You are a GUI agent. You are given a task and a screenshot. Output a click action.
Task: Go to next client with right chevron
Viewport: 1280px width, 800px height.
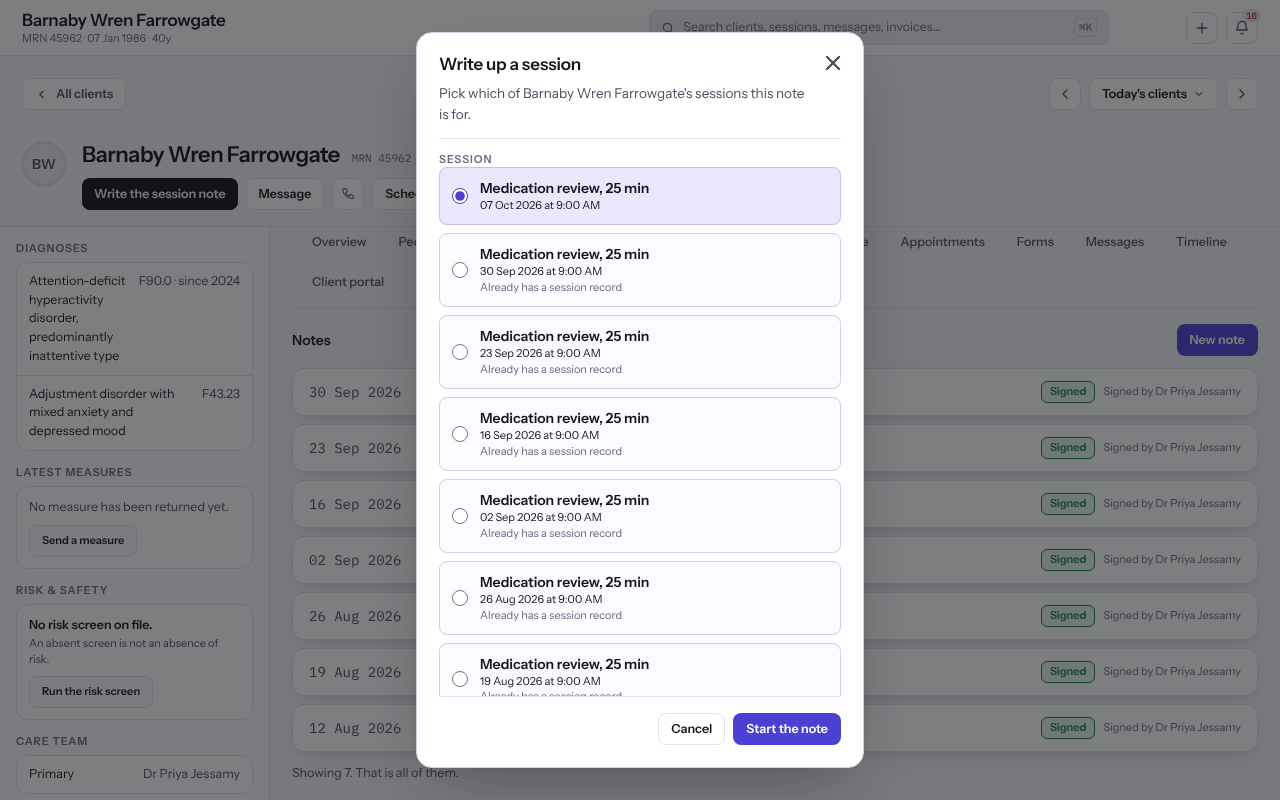[x=1242, y=94]
